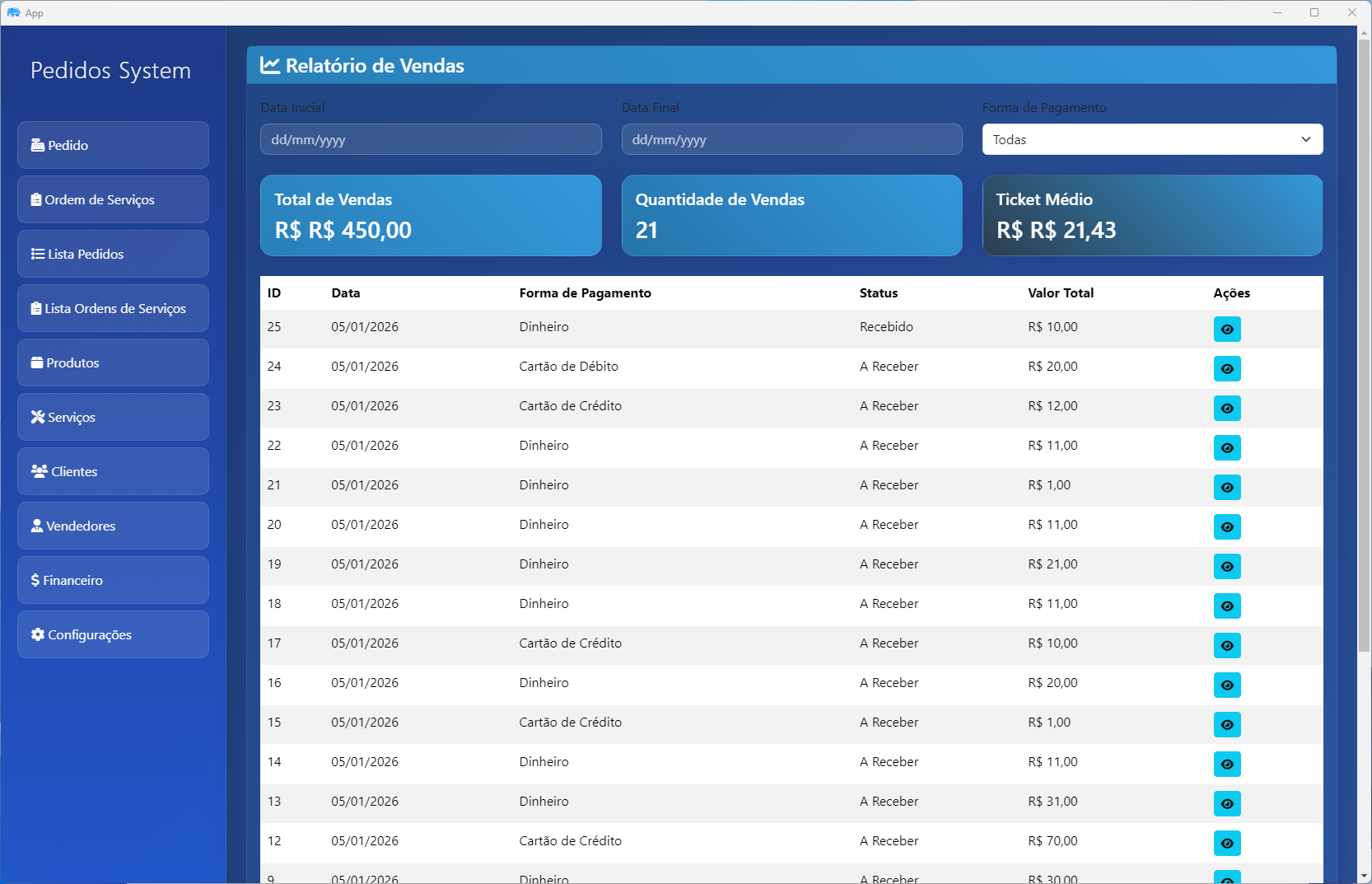Click eye icon on the R$ 70,00 sale
1372x884 pixels.
pyautogui.click(x=1226, y=844)
